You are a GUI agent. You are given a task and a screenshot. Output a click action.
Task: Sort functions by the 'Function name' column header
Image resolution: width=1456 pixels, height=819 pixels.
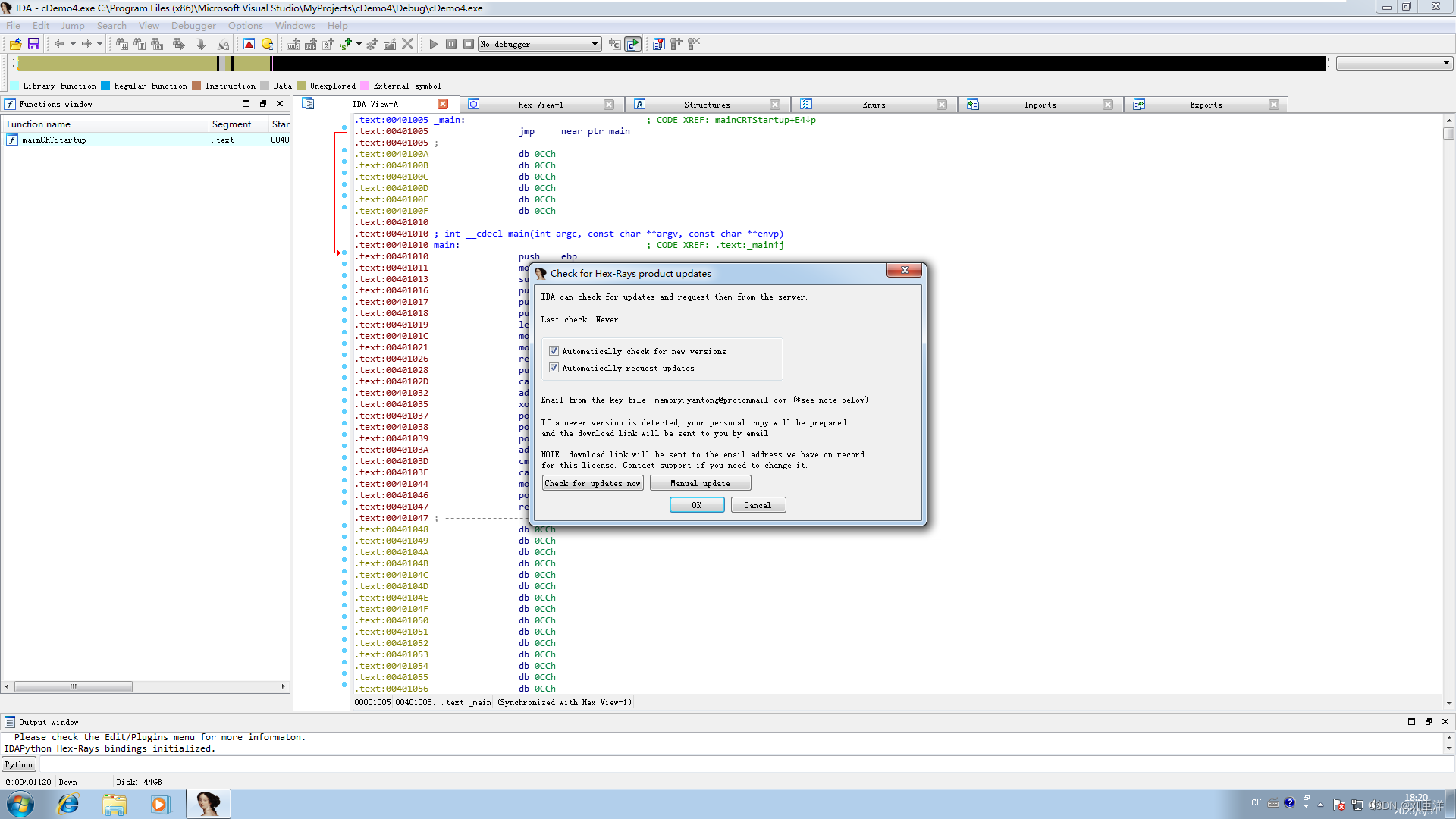pyautogui.click(x=105, y=124)
